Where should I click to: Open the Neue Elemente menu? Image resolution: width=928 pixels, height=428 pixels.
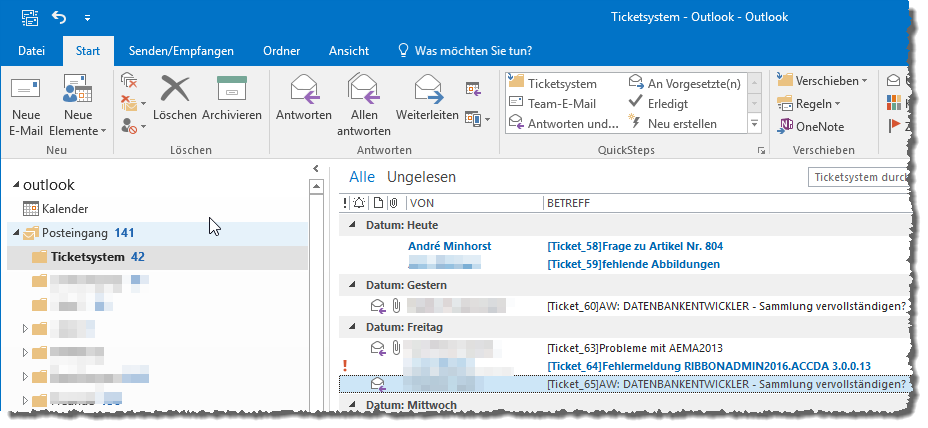coord(78,105)
